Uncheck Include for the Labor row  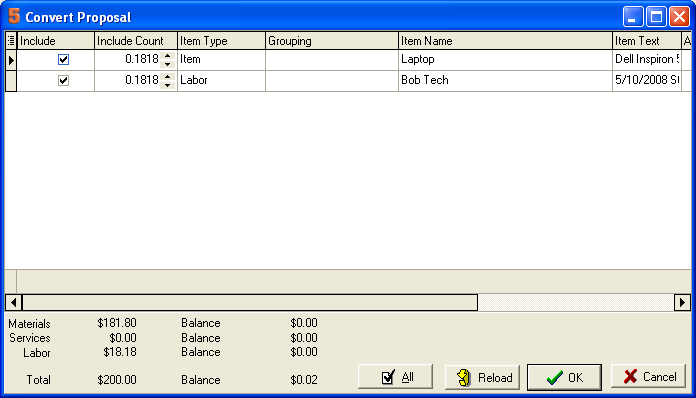(x=63, y=80)
